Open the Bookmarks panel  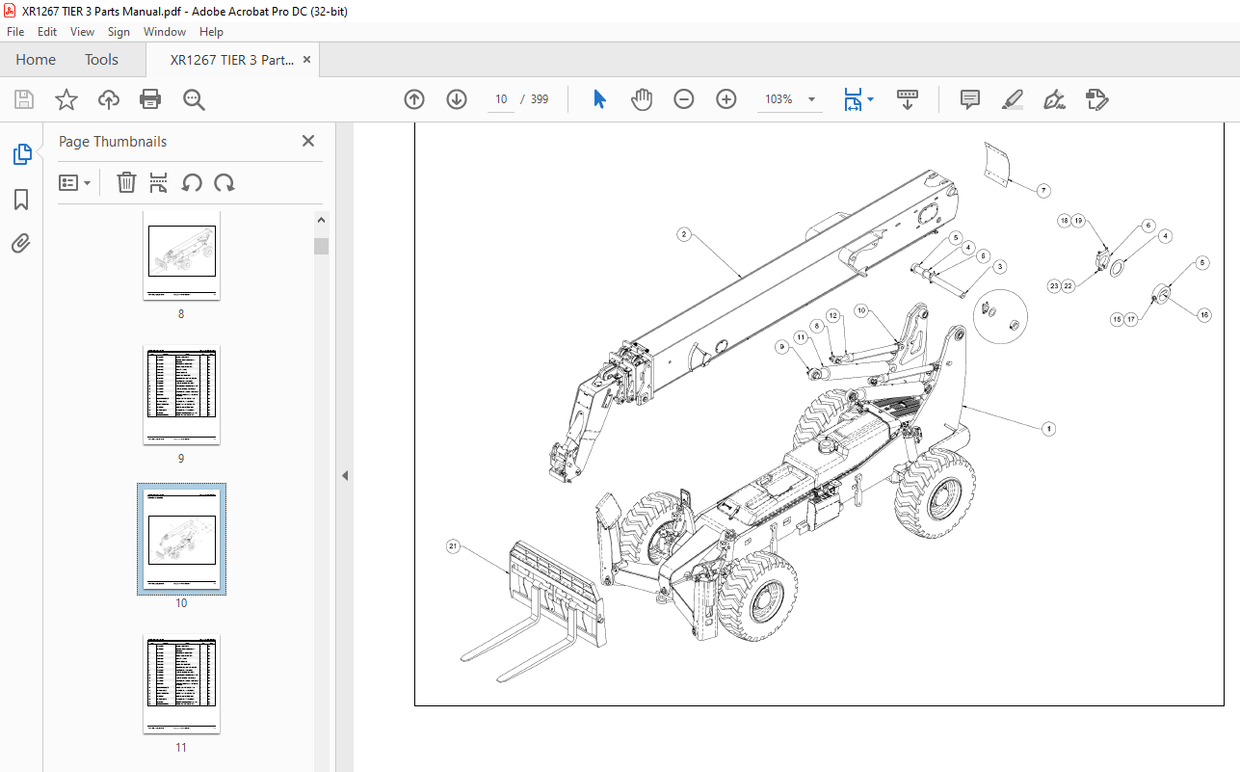[x=21, y=200]
